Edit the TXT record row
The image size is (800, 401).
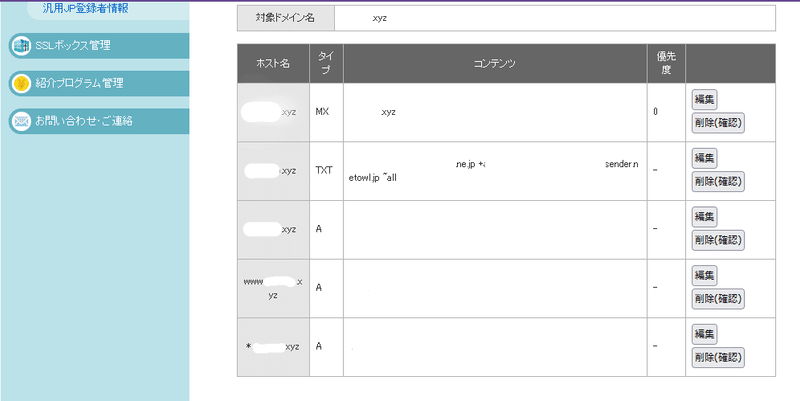[x=704, y=158]
